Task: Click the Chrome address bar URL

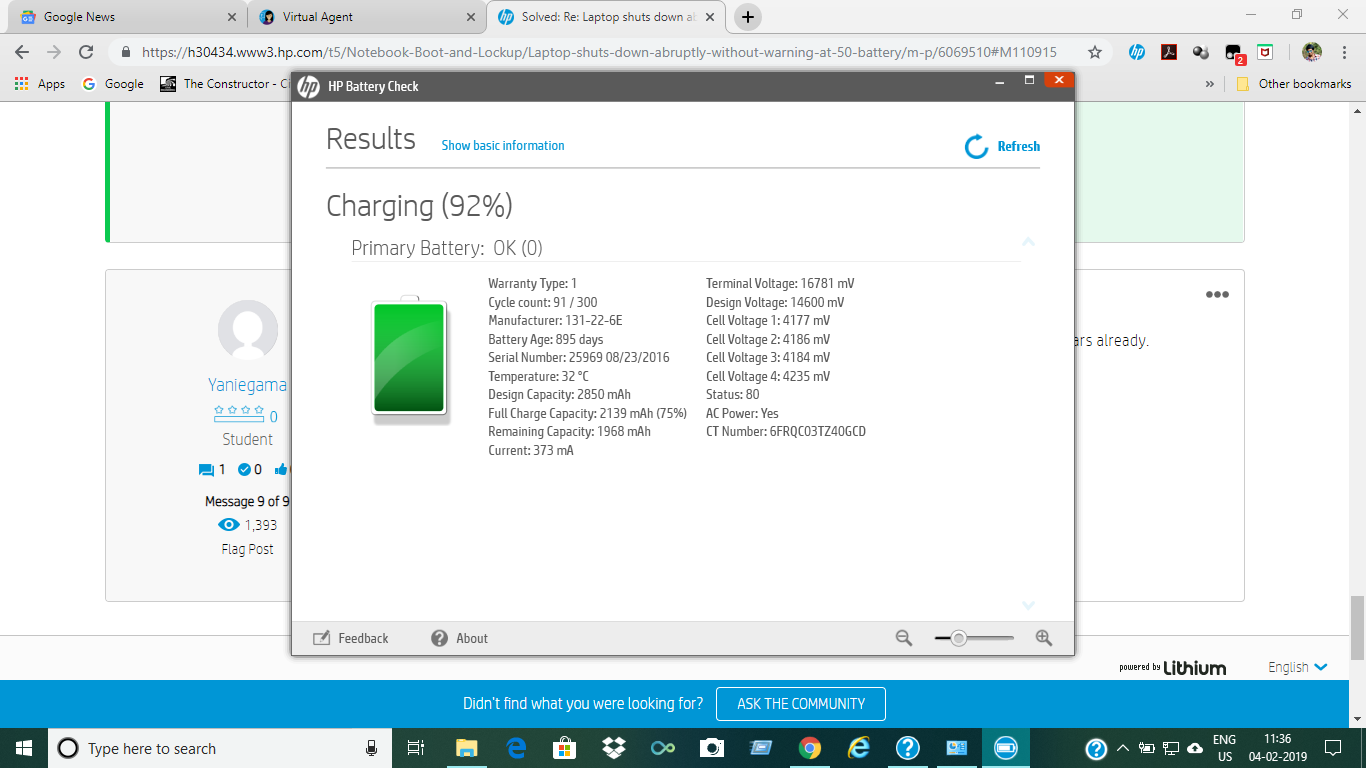Action: click(599, 52)
